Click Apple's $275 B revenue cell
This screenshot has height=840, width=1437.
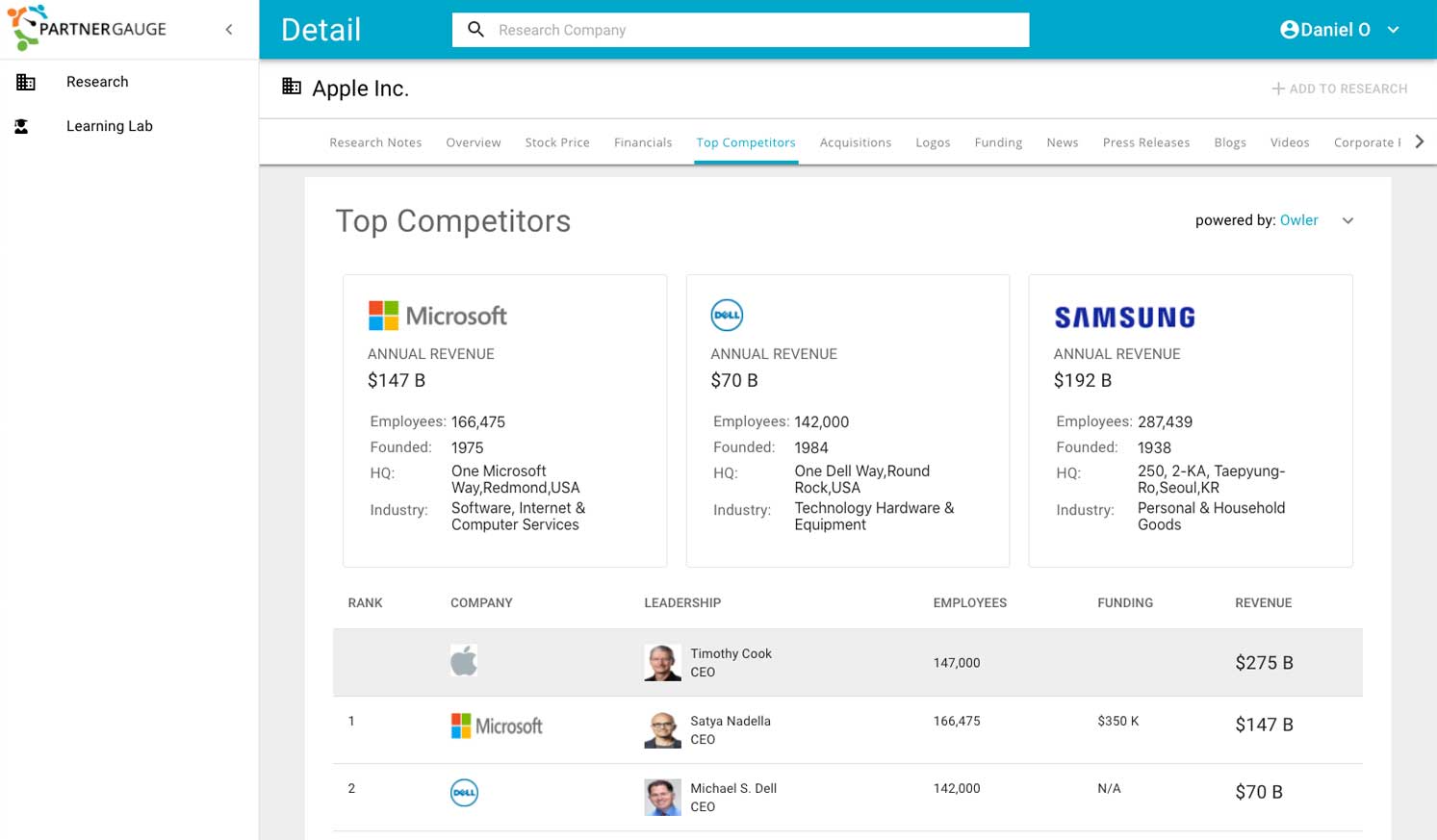pyautogui.click(x=1264, y=663)
